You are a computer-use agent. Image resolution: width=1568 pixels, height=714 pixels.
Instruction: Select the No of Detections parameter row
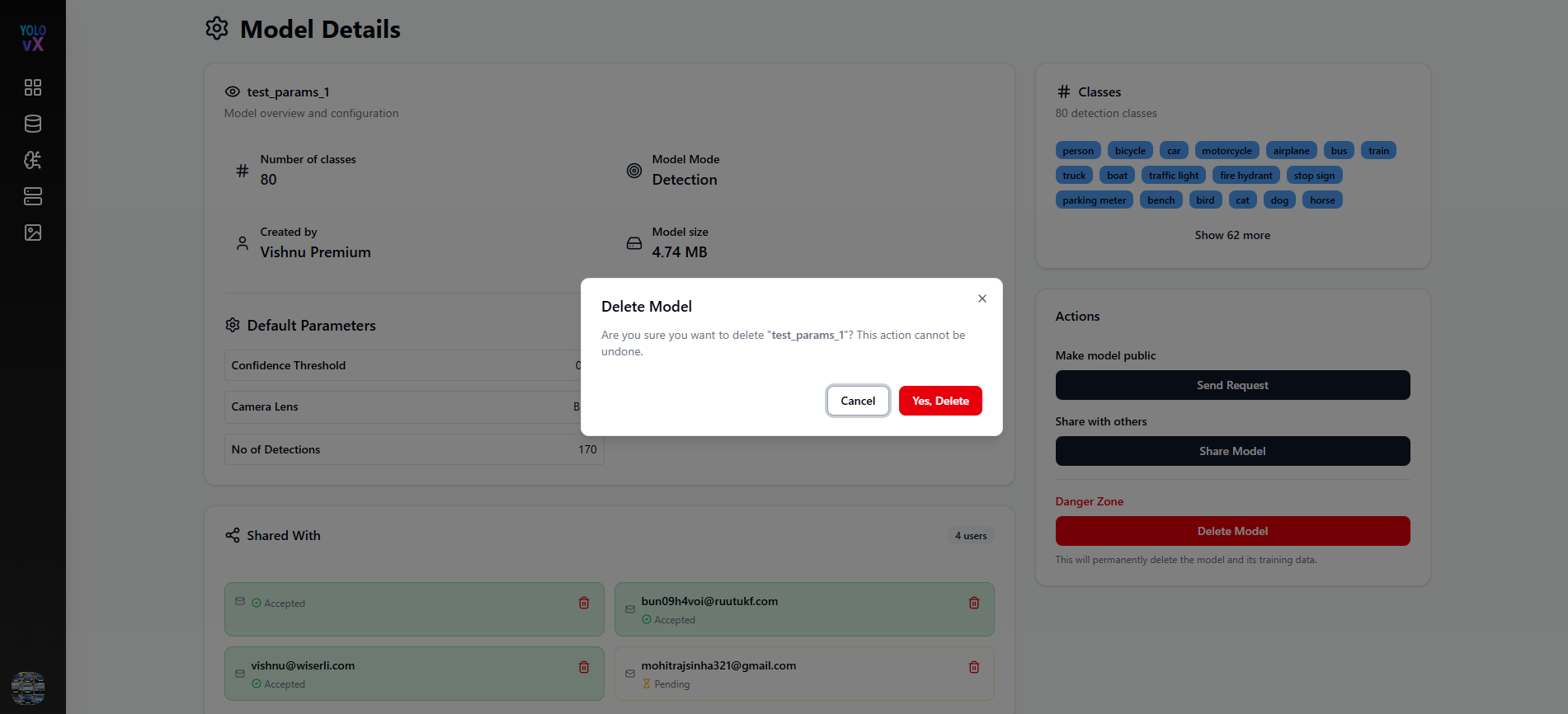[x=414, y=449]
